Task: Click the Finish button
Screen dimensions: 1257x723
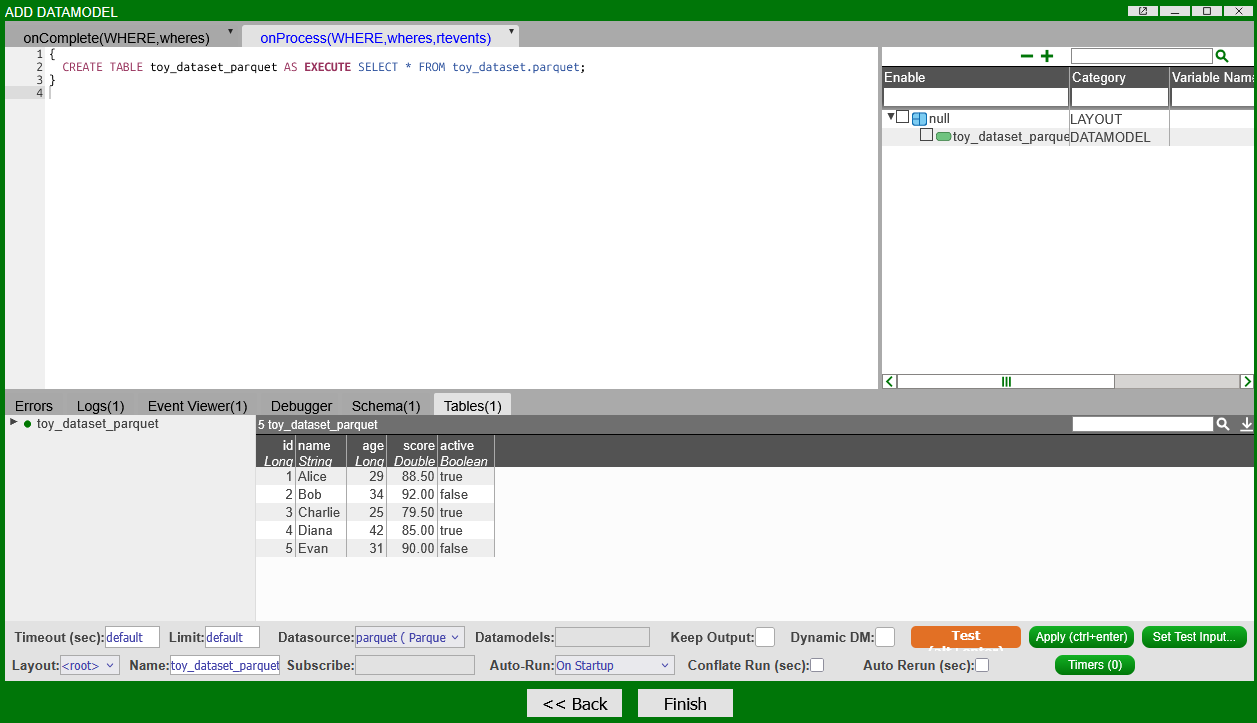Action: [685, 704]
